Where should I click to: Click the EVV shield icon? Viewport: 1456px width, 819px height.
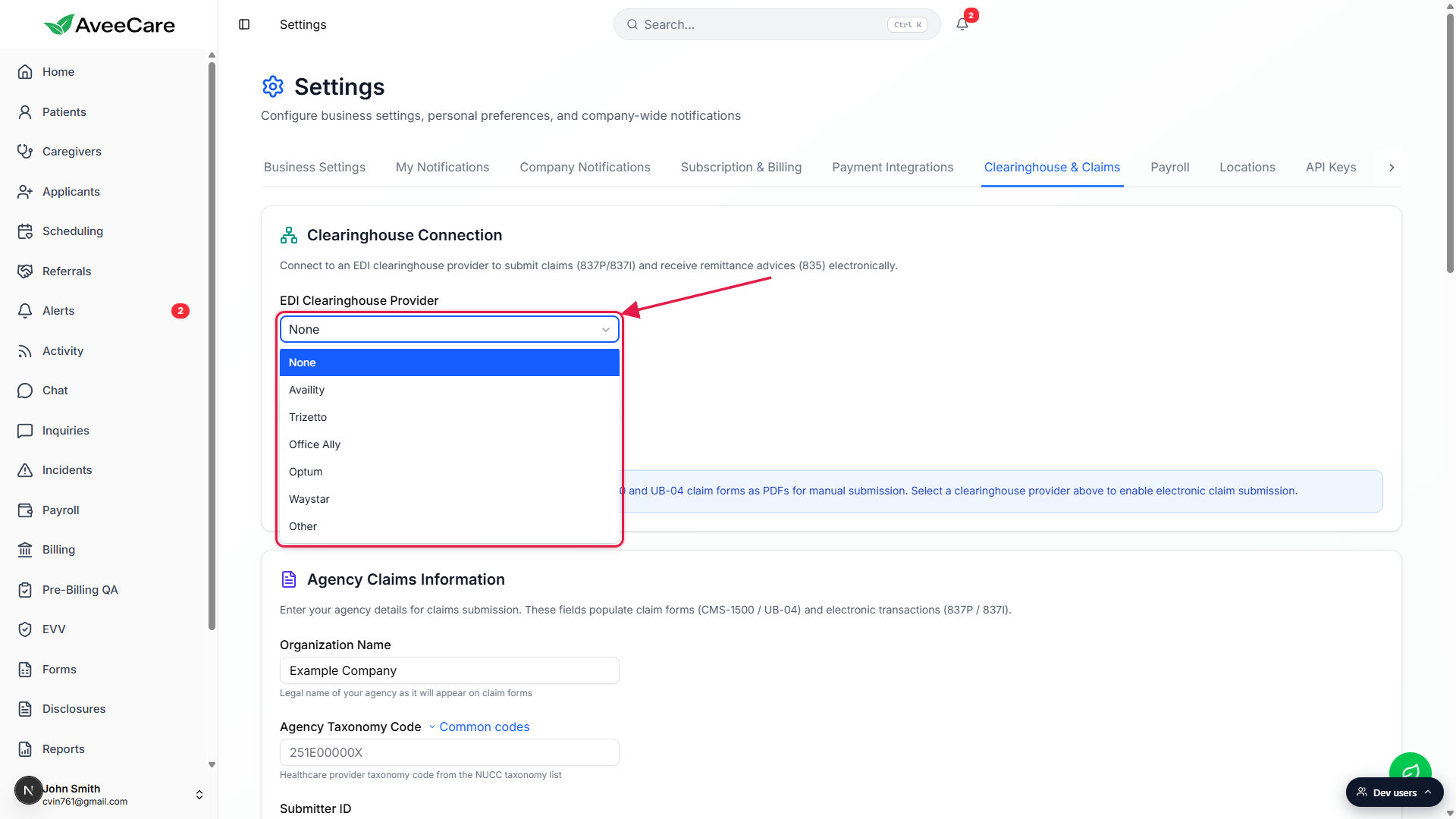pos(25,629)
